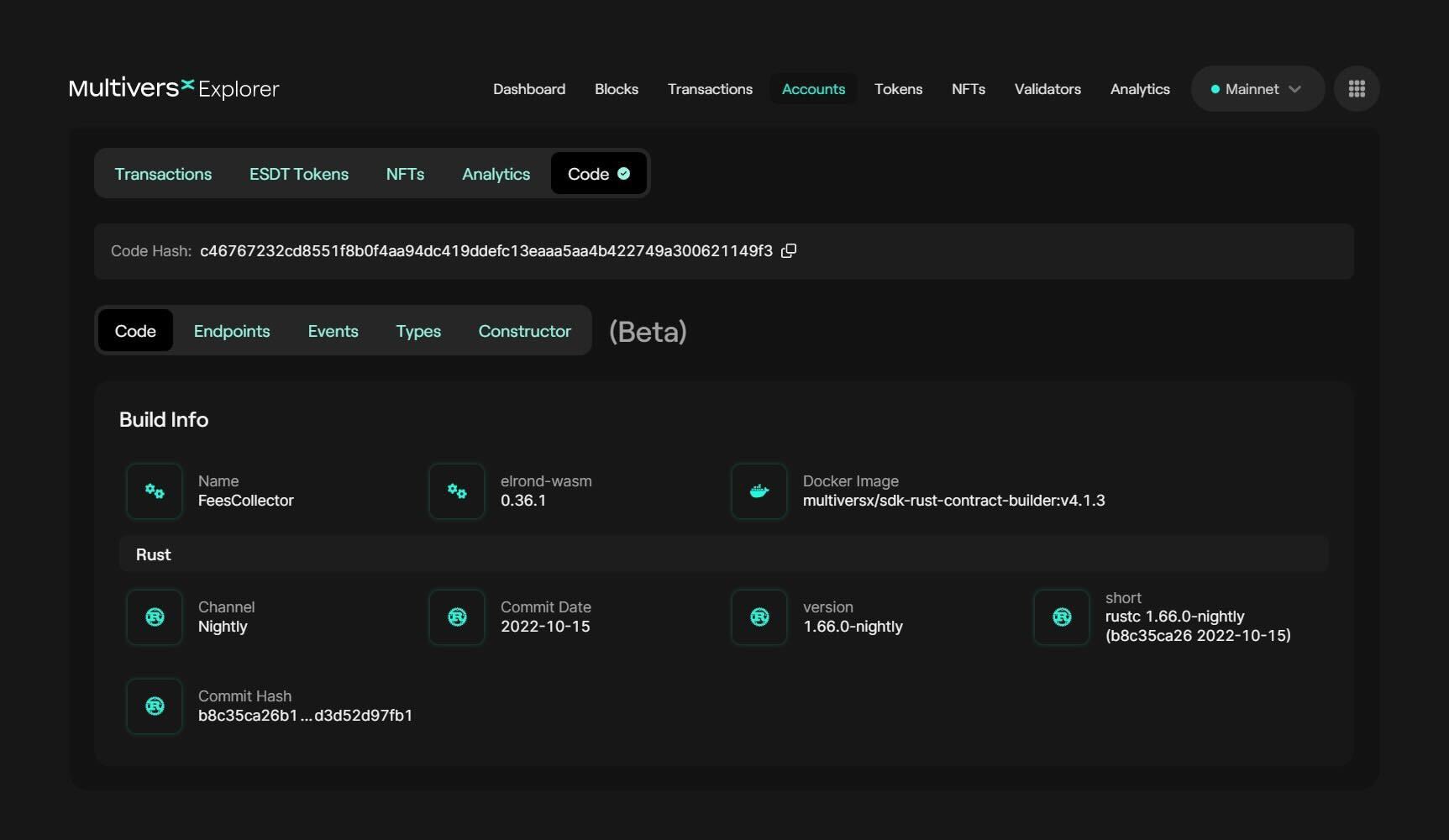Switch to the Endpoints tab
The width and height of the screenshot is (1449, 840).
(232, 331)
